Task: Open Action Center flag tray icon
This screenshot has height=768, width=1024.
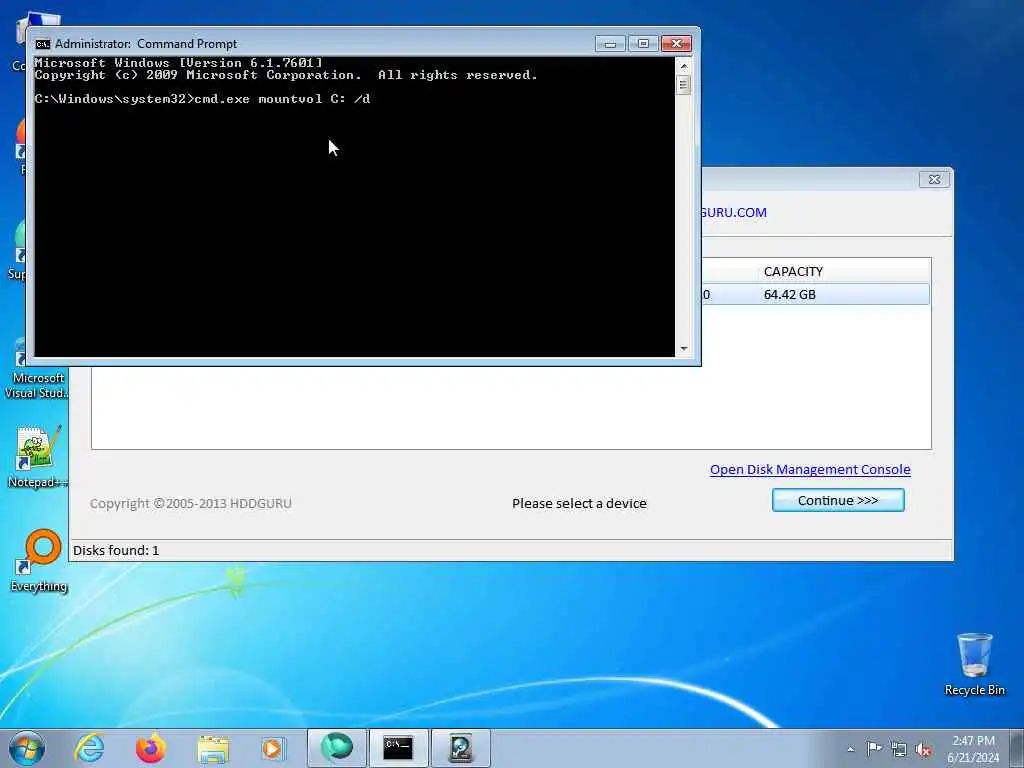Action: pyautogui.click(x=874, y=749)
